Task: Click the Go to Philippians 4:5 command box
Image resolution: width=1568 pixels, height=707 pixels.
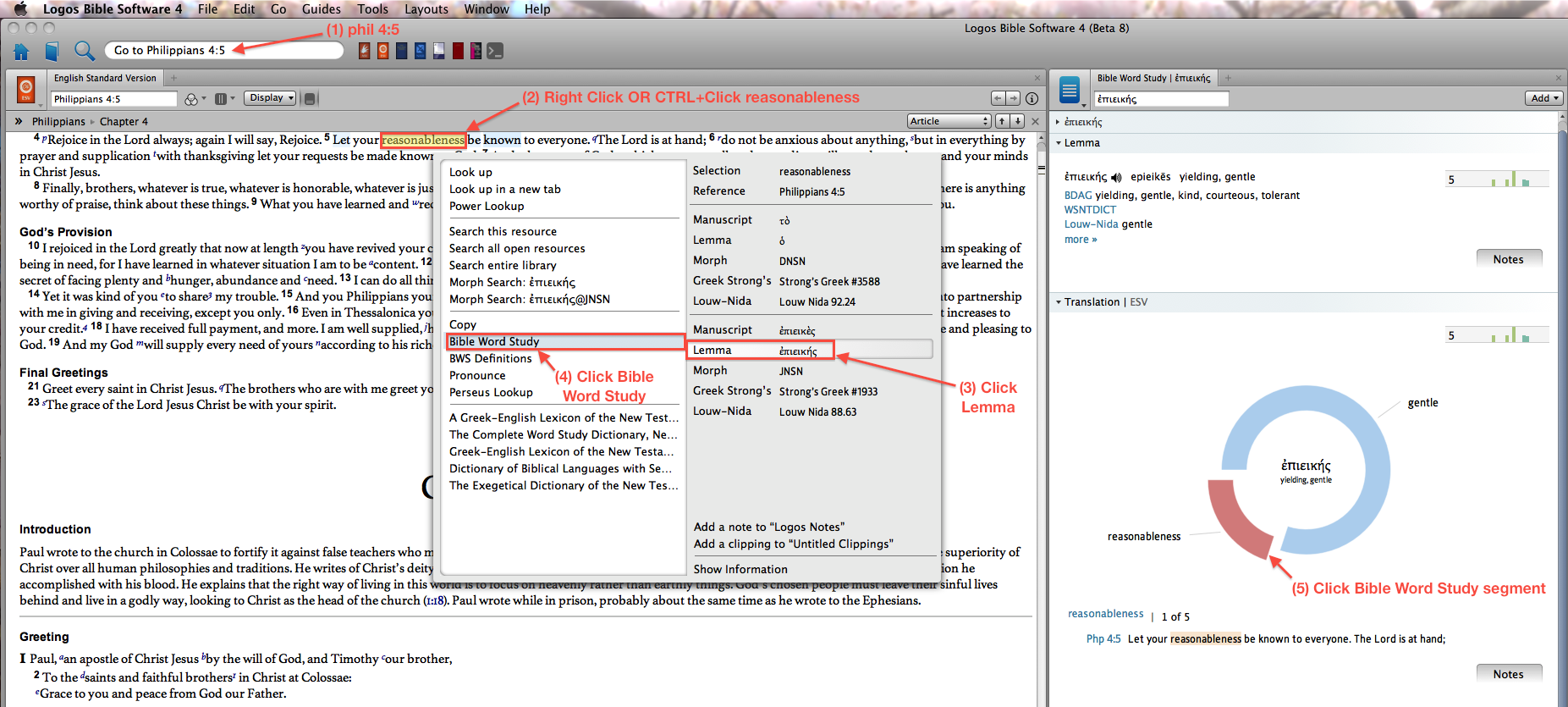Action: click(223, 51)
